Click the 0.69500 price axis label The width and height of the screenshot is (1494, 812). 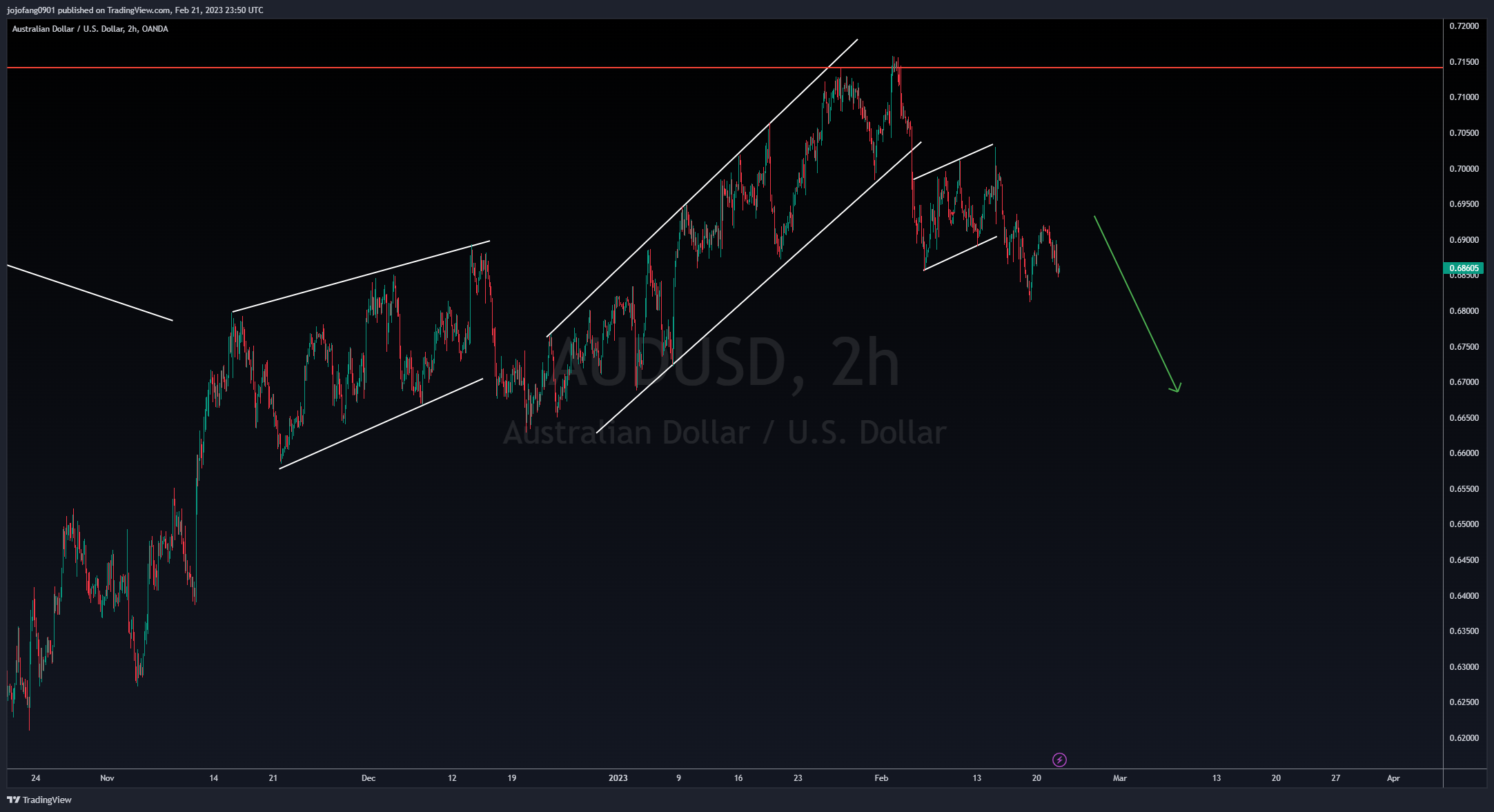click(1464, 204)
